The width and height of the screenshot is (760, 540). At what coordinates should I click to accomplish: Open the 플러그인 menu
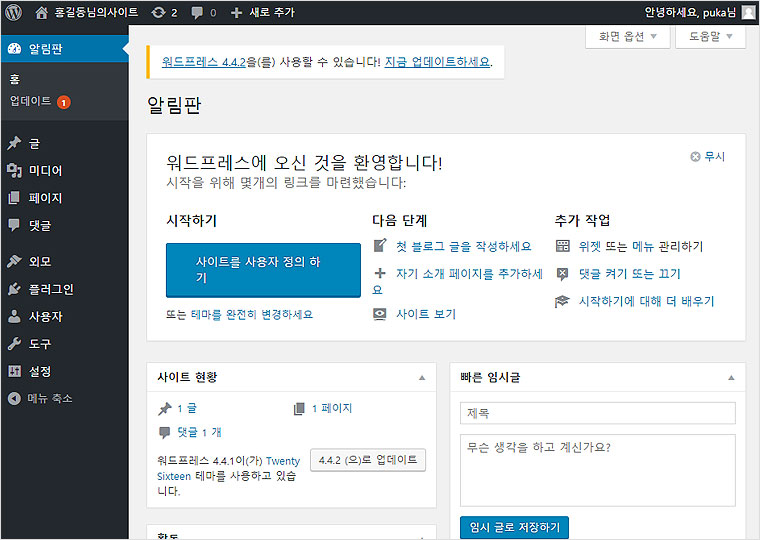pos(50,289)
